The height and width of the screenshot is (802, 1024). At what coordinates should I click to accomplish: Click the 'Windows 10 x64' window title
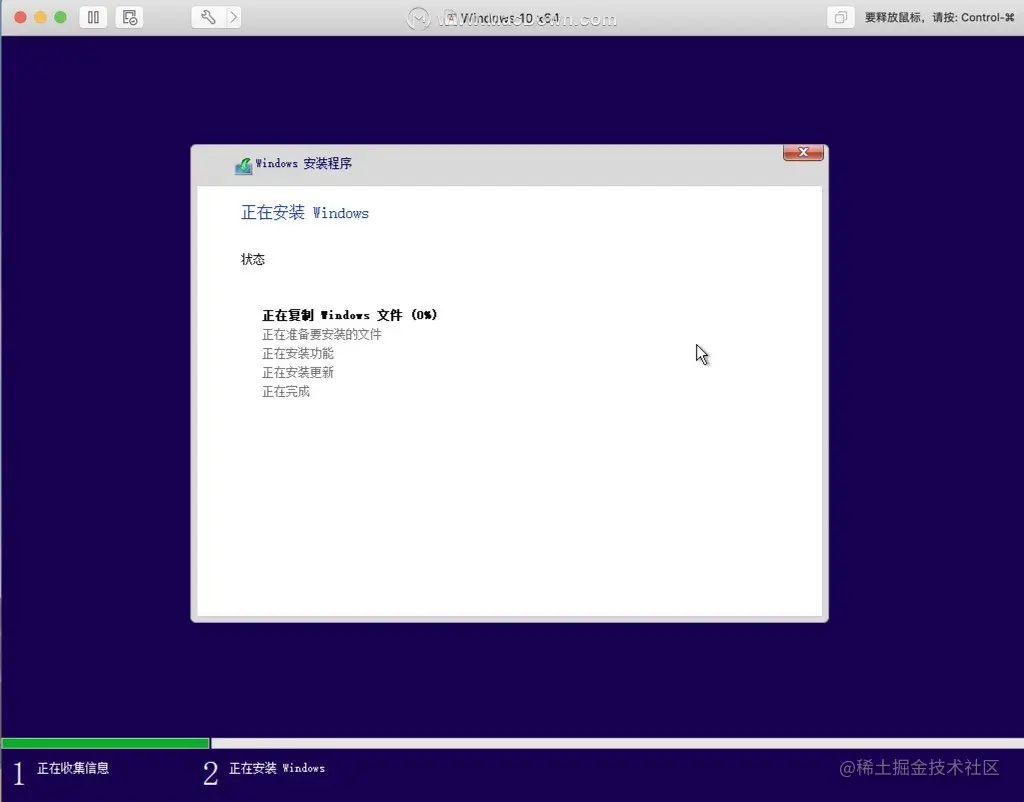point(509,18)
